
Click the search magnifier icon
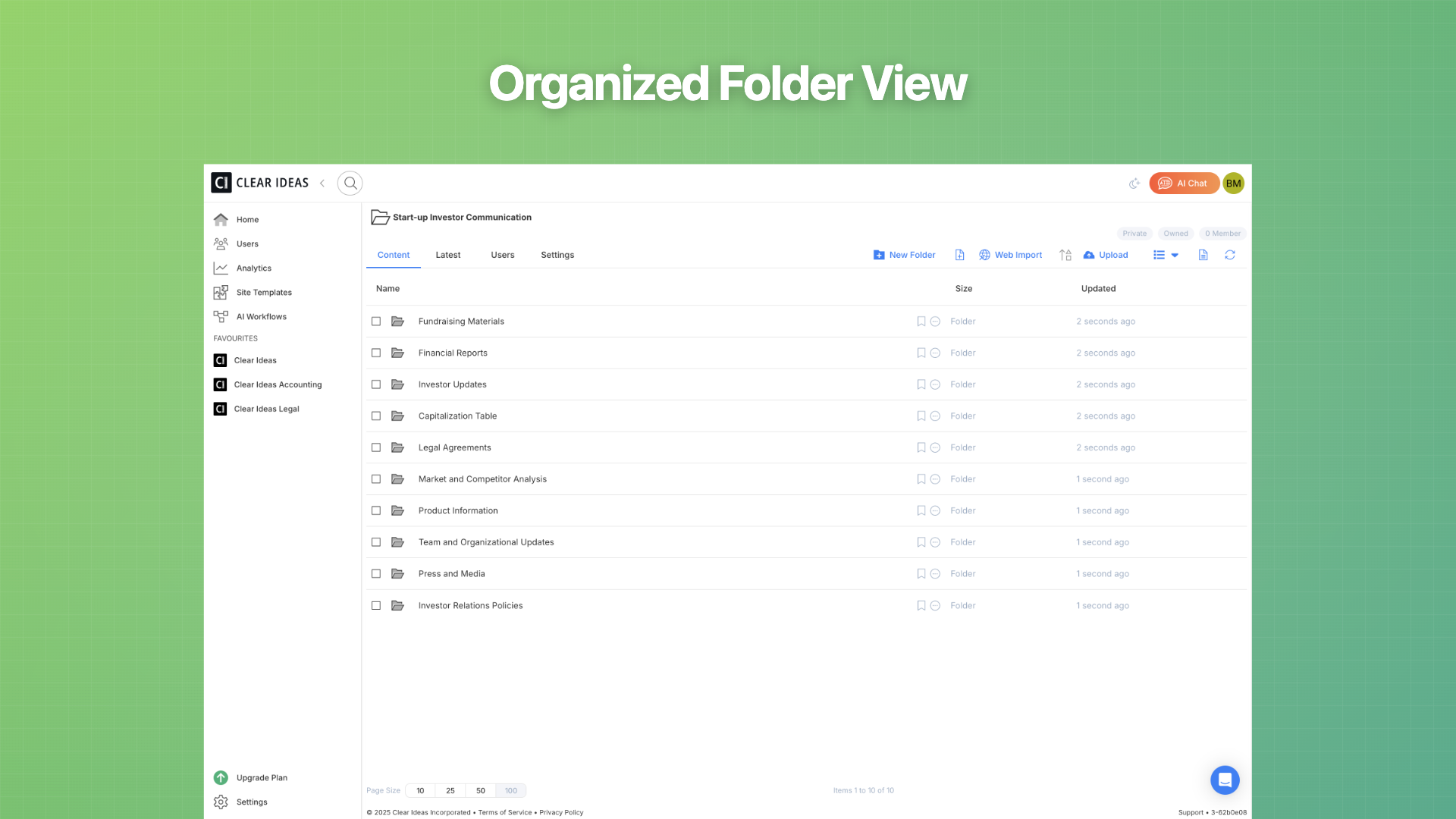pos(350,183)
